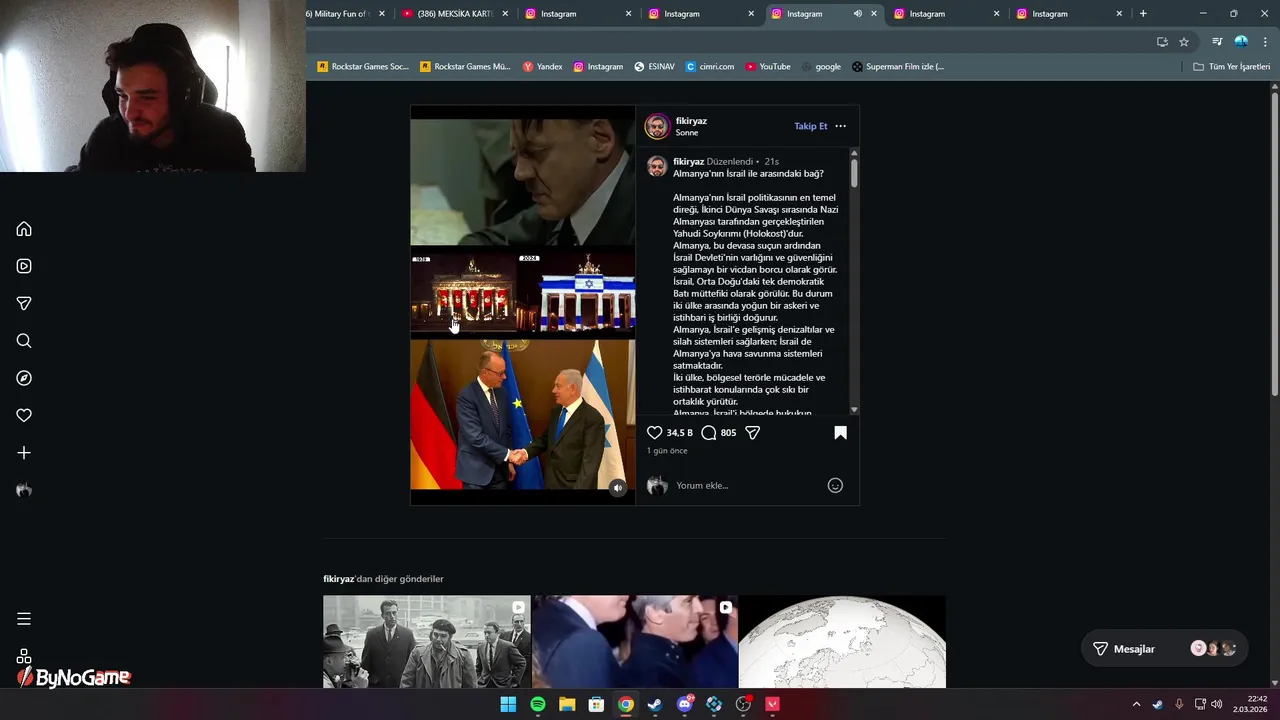Open the Rockstar Games Social Club bookmark
Image resolution: width=1280 pixels, height=720 pixels.
click(x=363, y=67)
